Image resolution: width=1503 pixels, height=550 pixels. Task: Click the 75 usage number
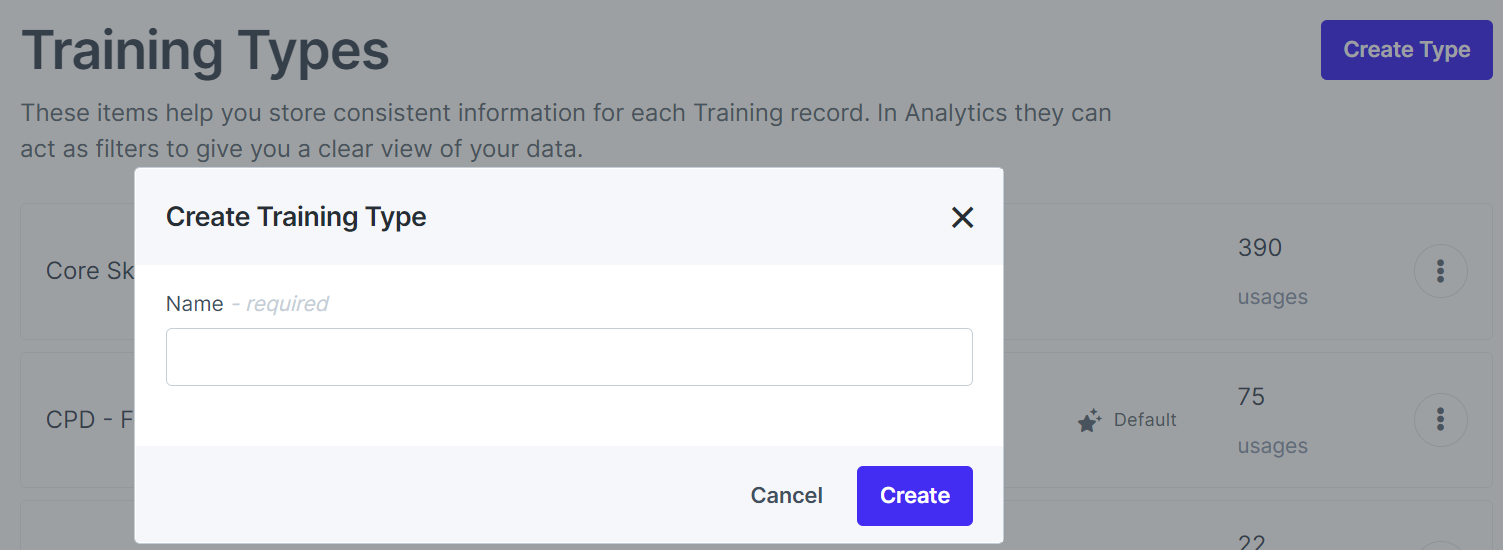[x=1251, y=397]
